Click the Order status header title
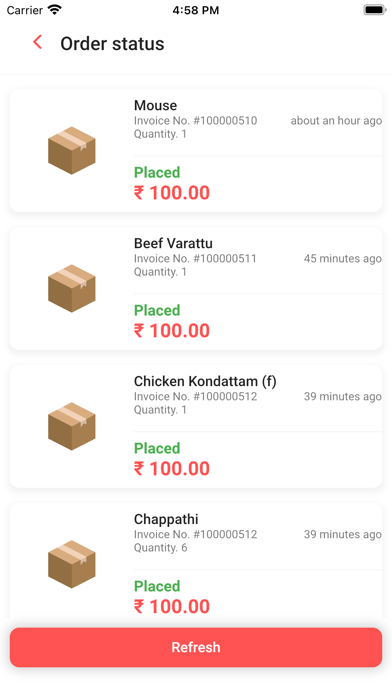 pos(112,44)
